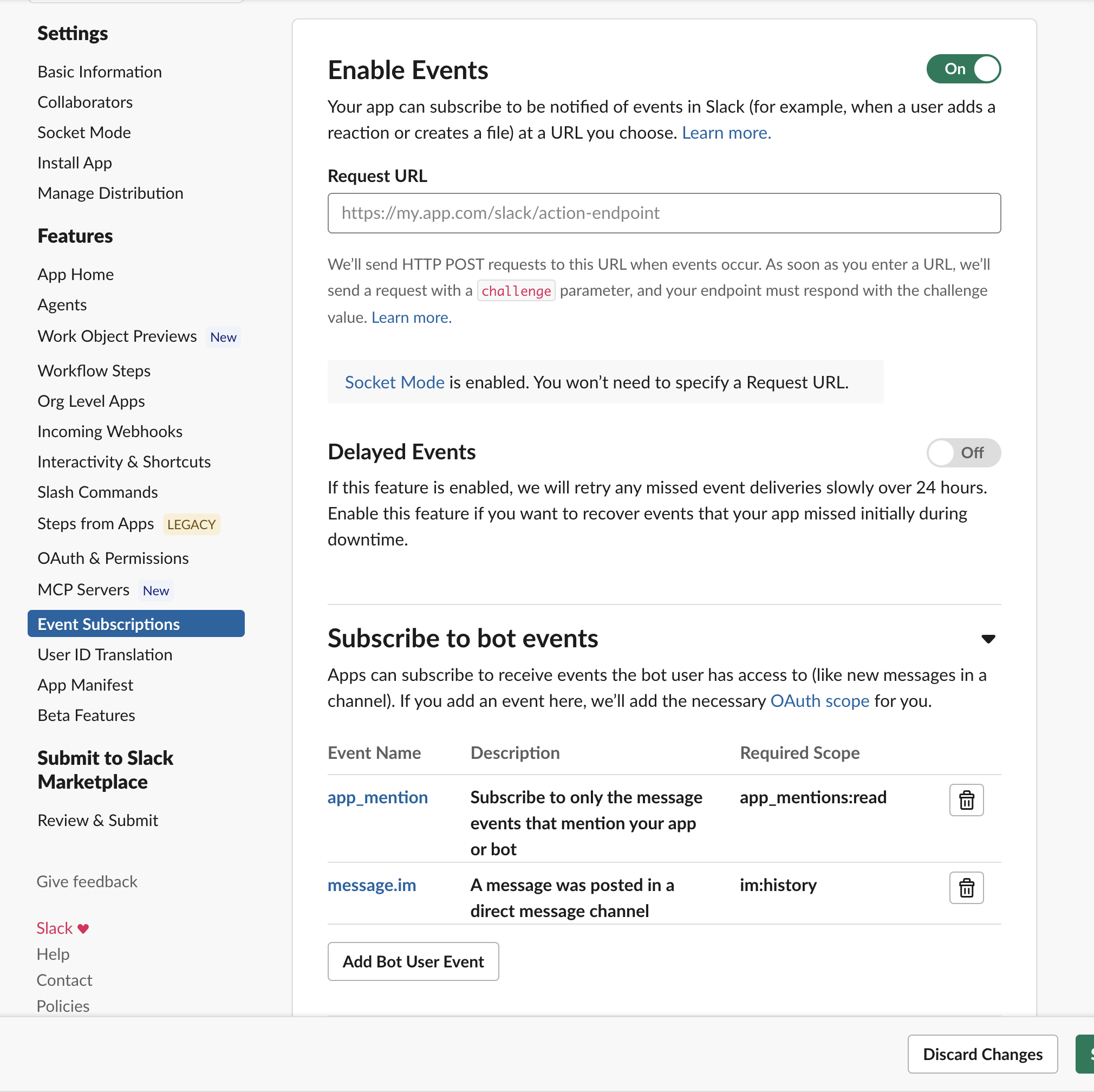Collapse the Subscribe to bot events section
Viewport: 1094px width, 1092px height.
(988, 639)
